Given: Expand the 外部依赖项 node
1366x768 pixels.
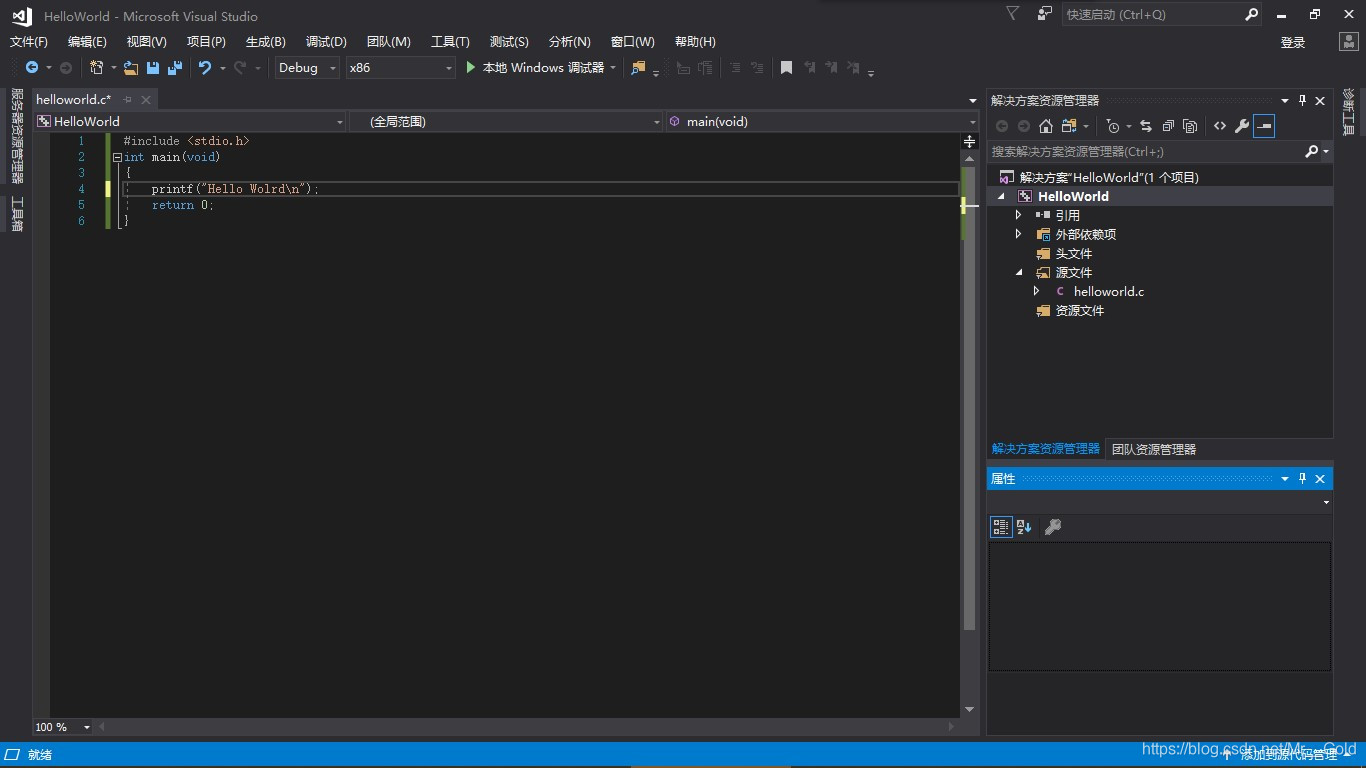Looking at the screenshot, I should pyautogui.click(x=1019, y=234).
